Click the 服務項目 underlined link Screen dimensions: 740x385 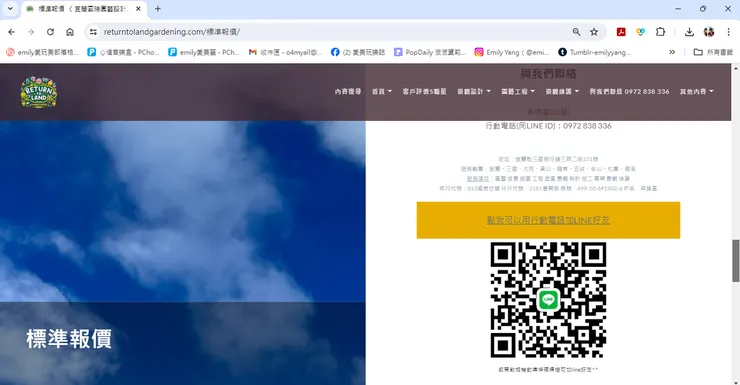[478, 179]
